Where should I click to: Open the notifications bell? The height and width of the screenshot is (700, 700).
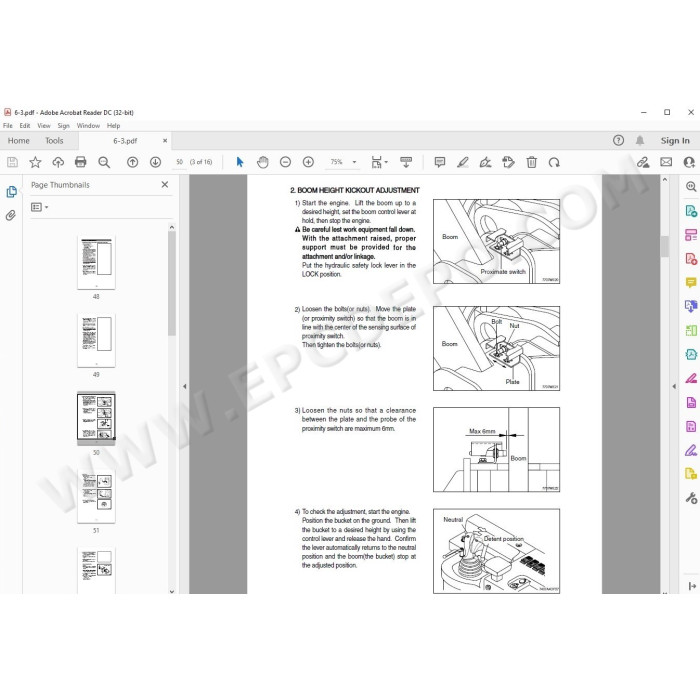640,141
